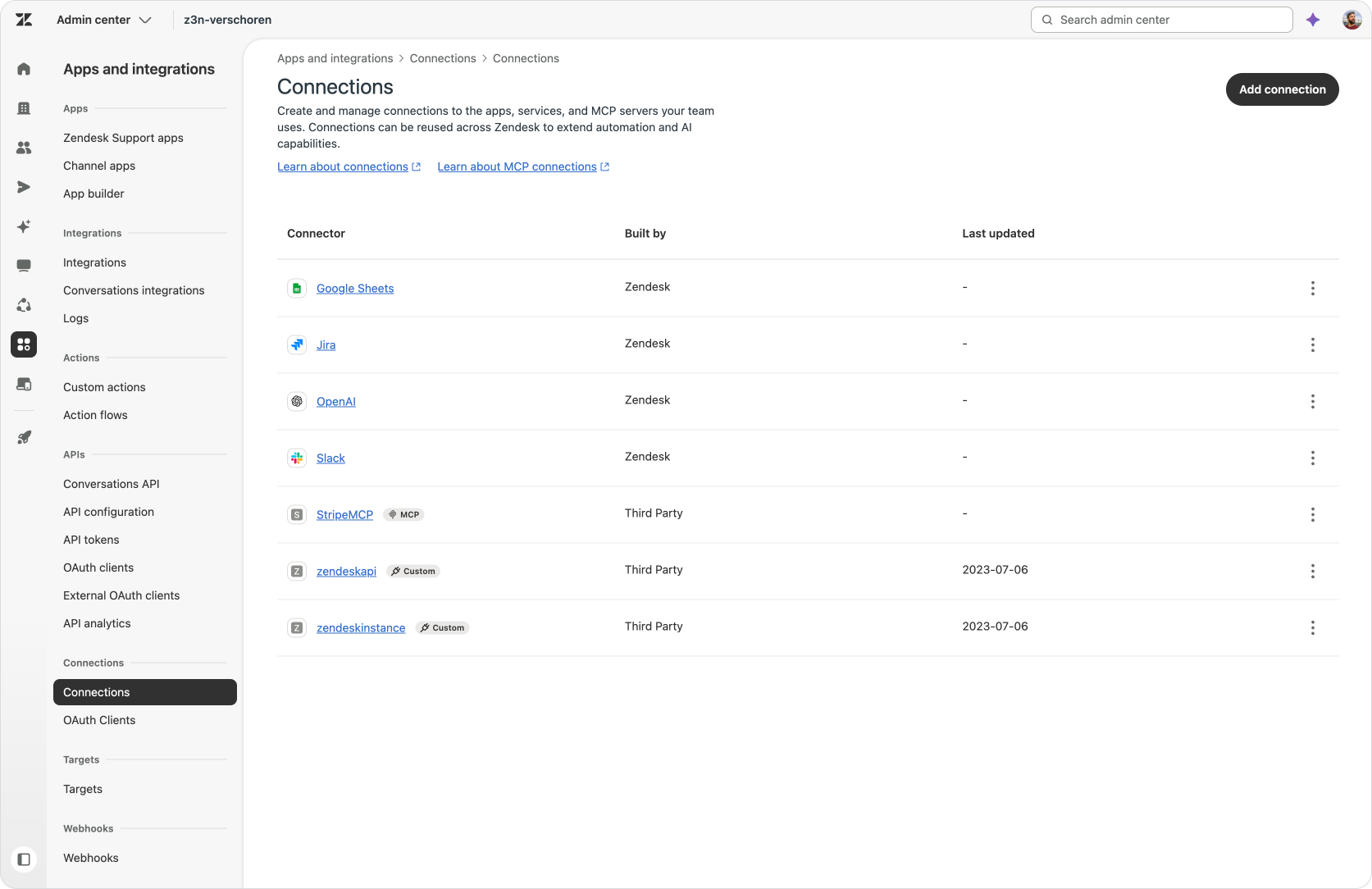
Task: Open the OpenAI connector link
Action: pos(336,402)
